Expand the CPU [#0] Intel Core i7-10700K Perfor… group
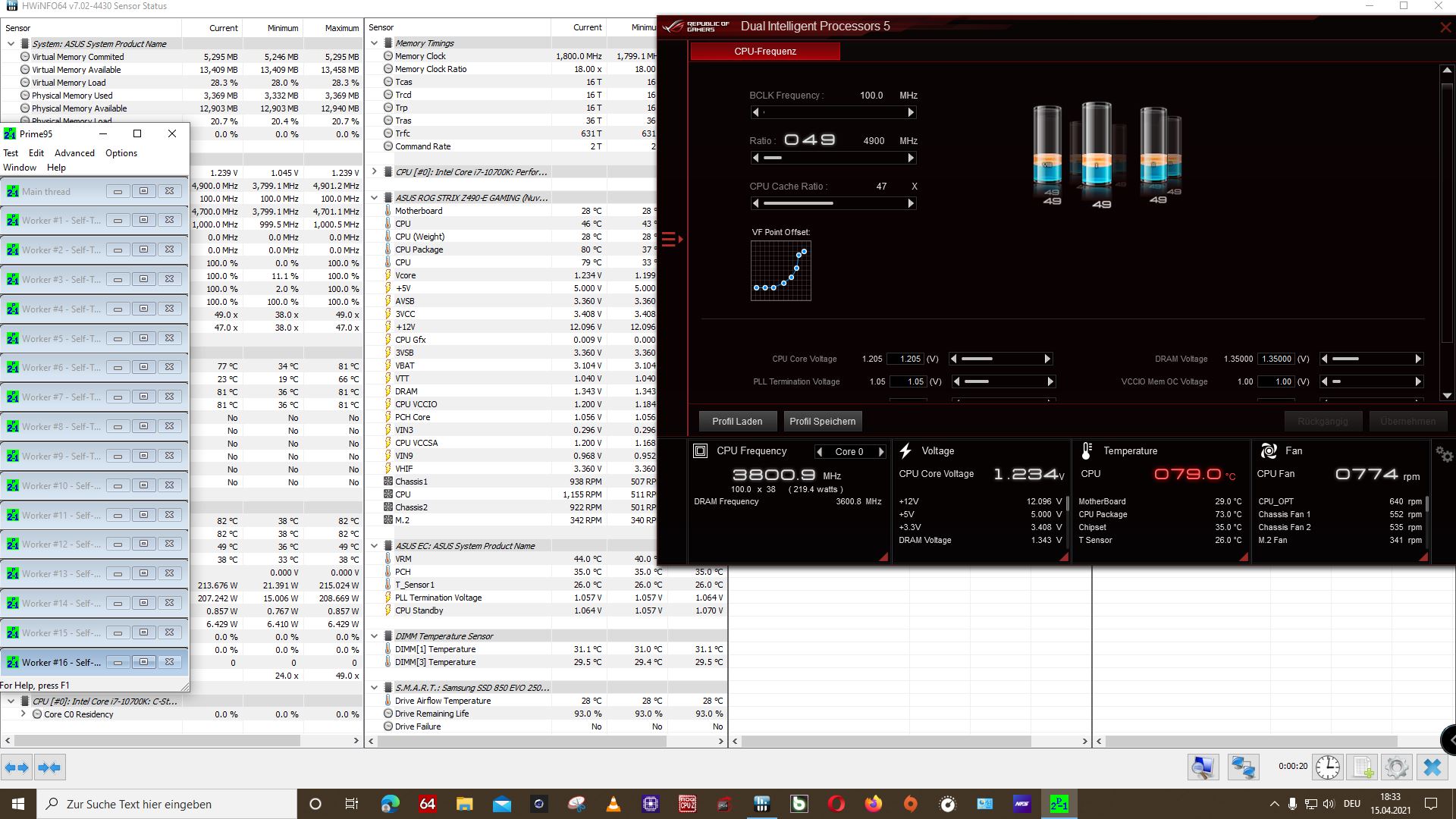This screenshot has height=819, width=1456. tap(375, 172)
